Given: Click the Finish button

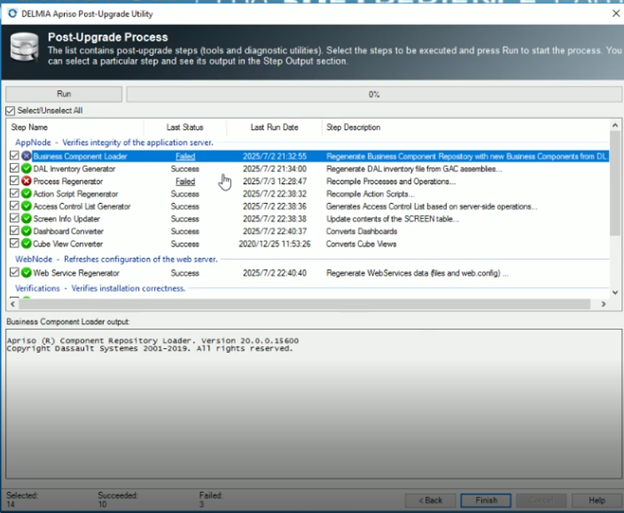Looking at the screenshot, I should (x=486, y=500).
